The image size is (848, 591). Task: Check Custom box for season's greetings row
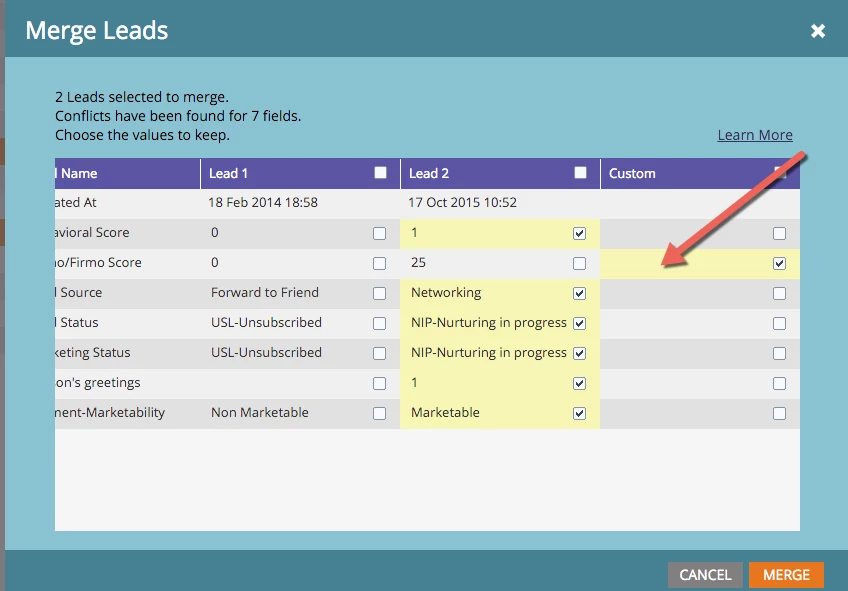click(779, 383)
